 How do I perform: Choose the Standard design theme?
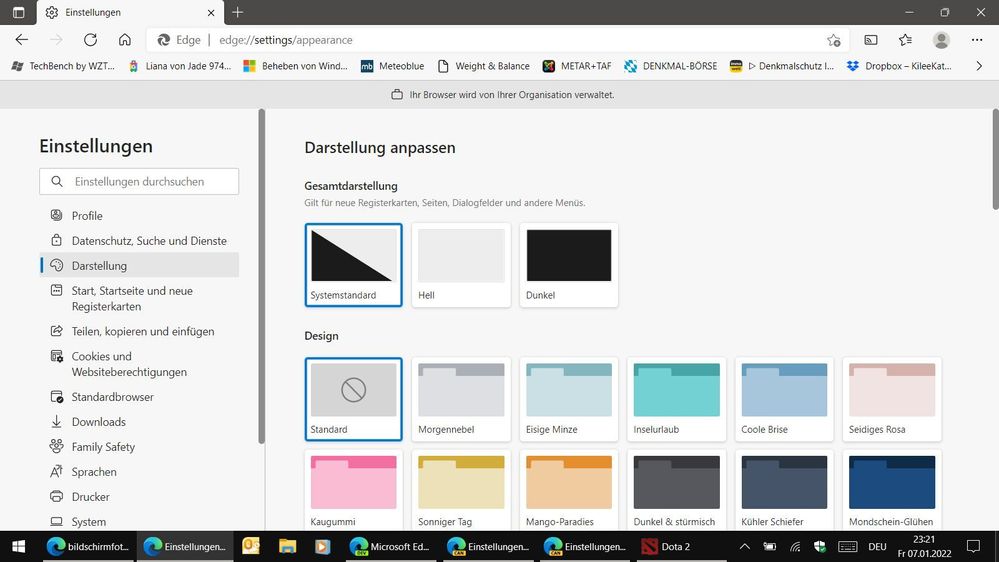[353, 399]
